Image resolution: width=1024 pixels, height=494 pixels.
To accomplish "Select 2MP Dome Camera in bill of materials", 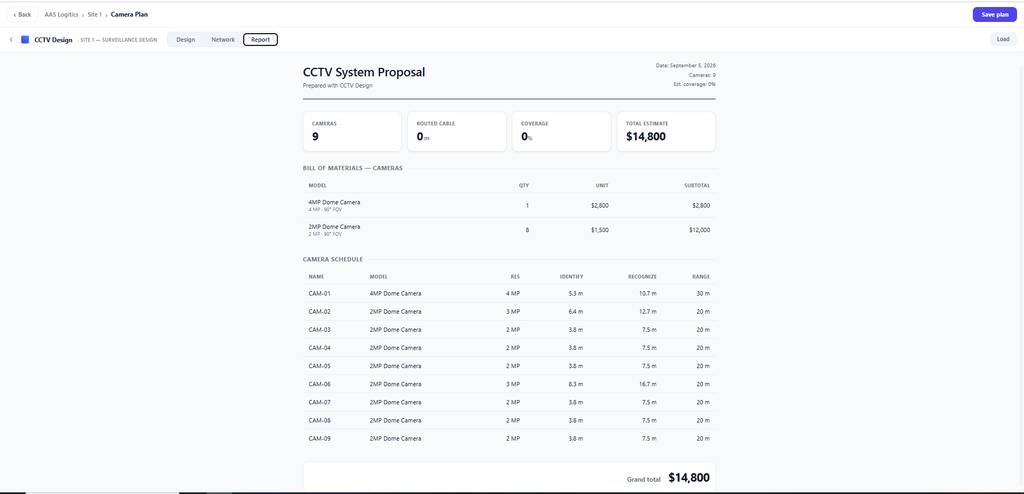I will point(334,227).
